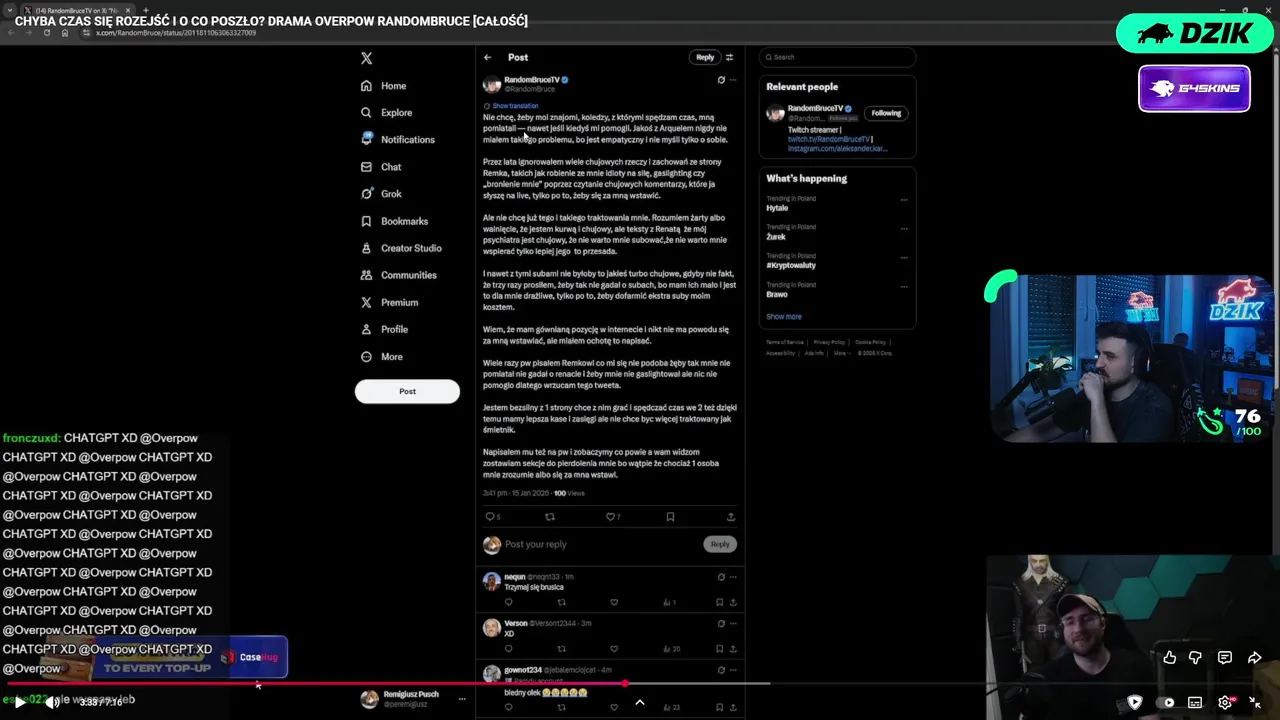Open YouTube comments panel icon
Image resolution: width=1280 pixels, height=720 pixels.
[x=1225, y=657]
